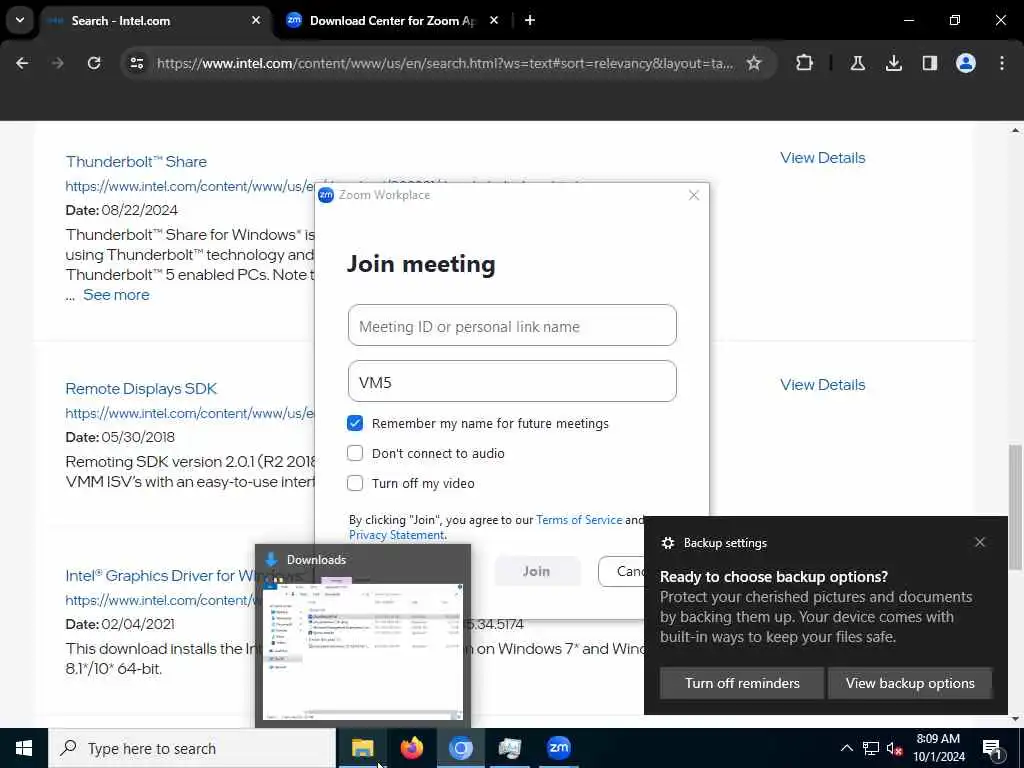Viewport: 1024px width, 768px height.
Task: Open the Chrome profile avatar
Action: coord(965,63)
